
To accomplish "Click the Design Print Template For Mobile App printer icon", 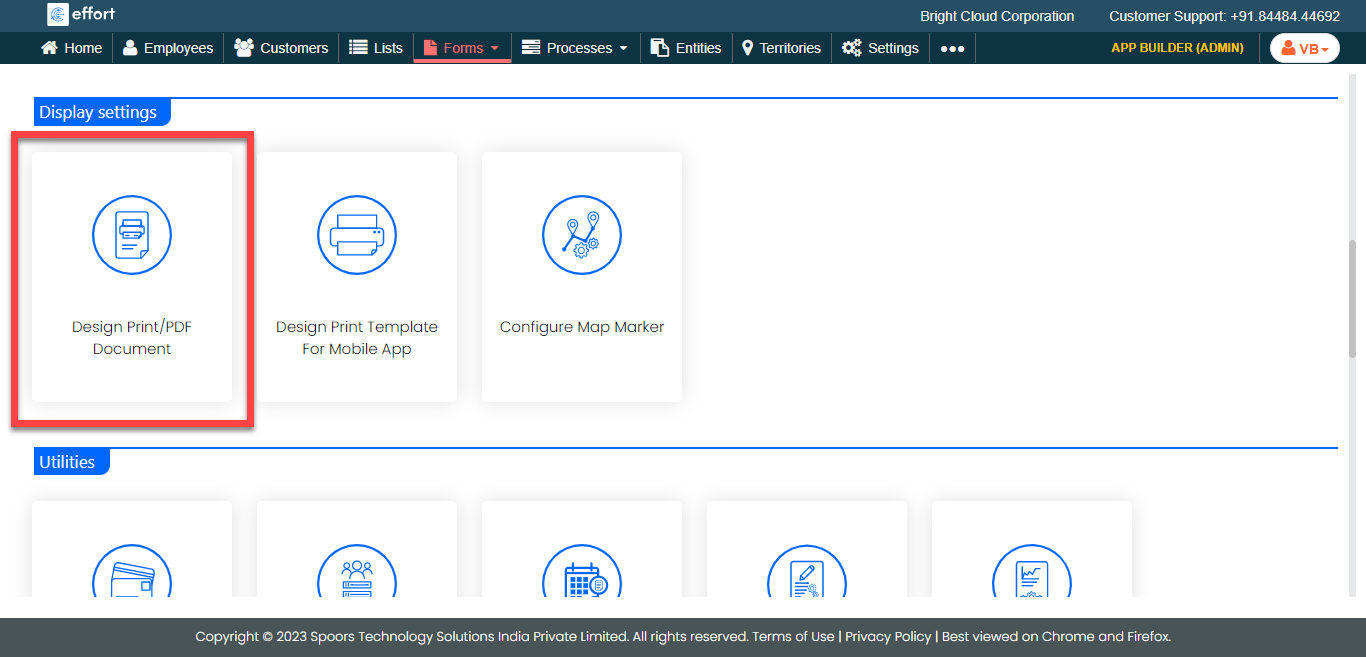I will coord(357,236).
